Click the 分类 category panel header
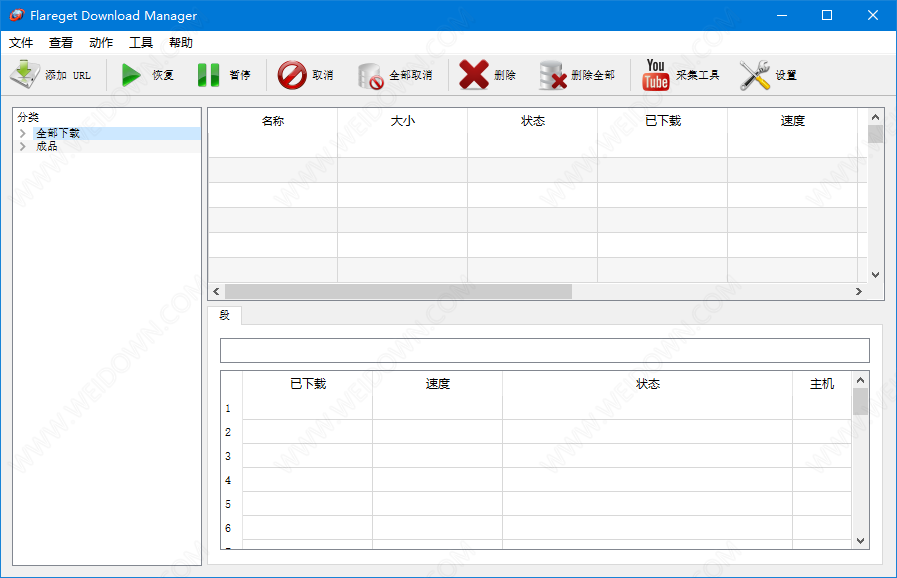The image size is (897, 578). (28, 117)
